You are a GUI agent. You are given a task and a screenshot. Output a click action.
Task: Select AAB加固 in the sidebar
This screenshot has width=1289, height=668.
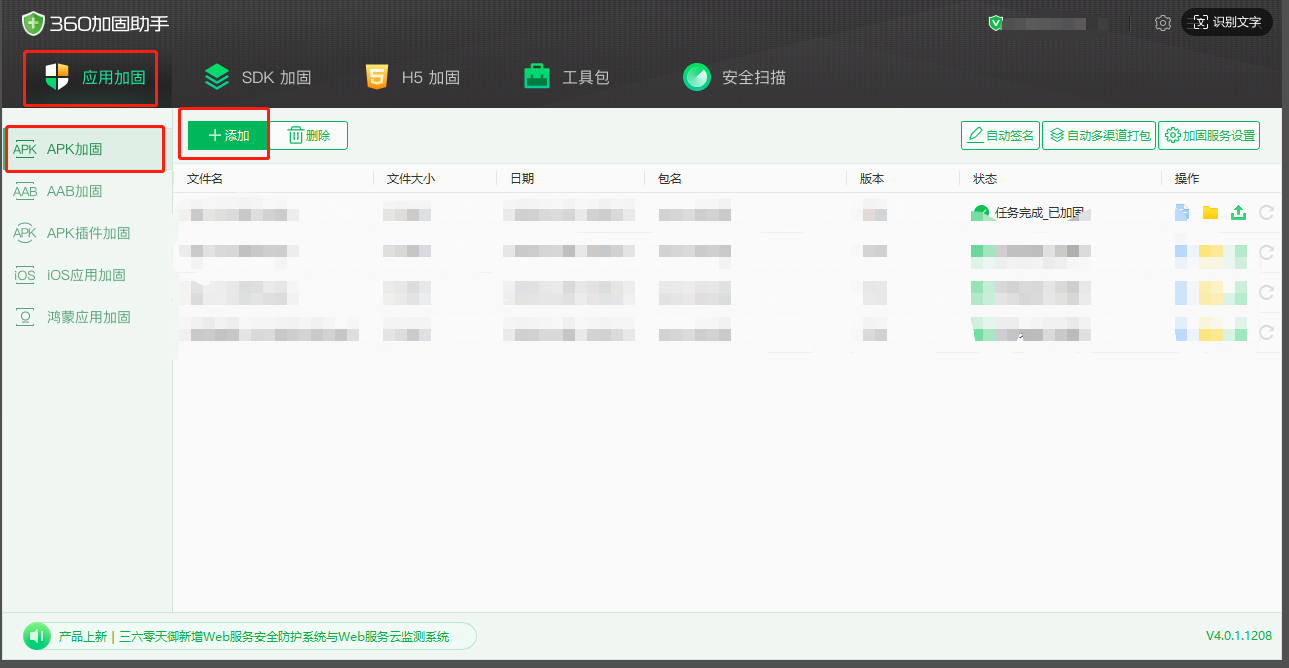pyautogui.click(x=86, y=191)
